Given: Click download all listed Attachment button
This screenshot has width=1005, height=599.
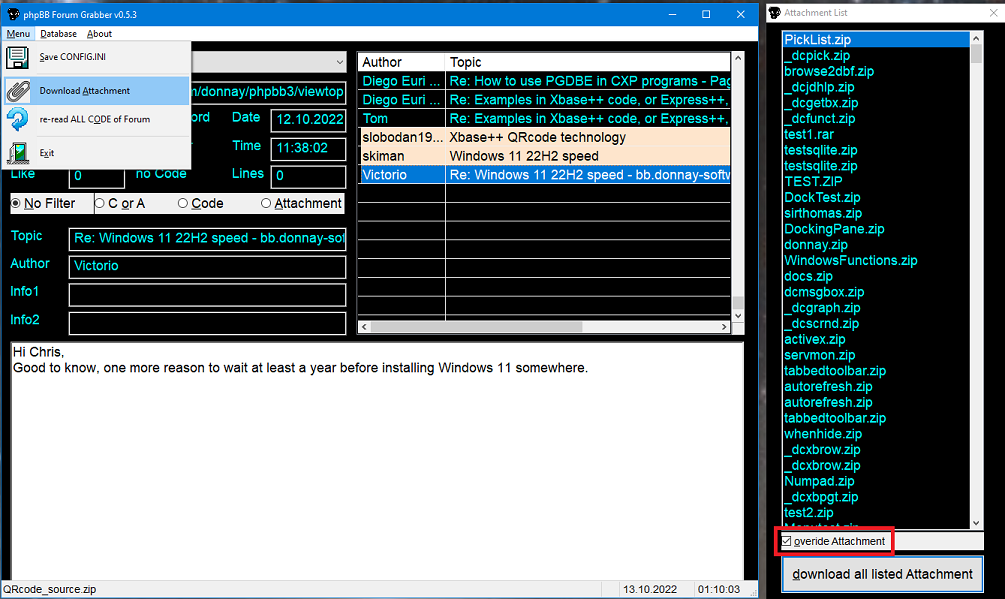Looking at the screenshot, I should (x=883, y=574).
